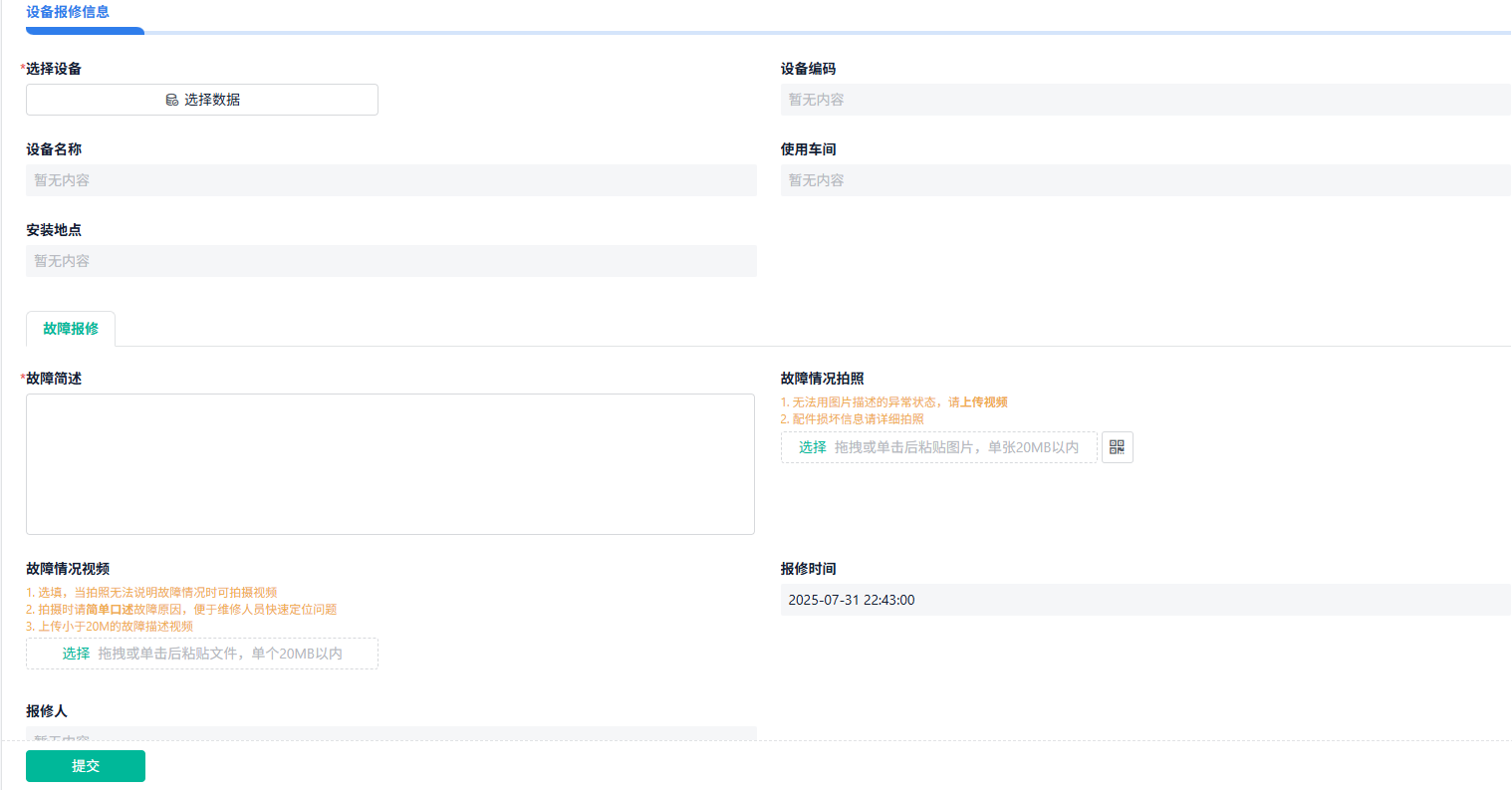
Task: Open the device picker via 选择数据 button
Action: [201, 99]
